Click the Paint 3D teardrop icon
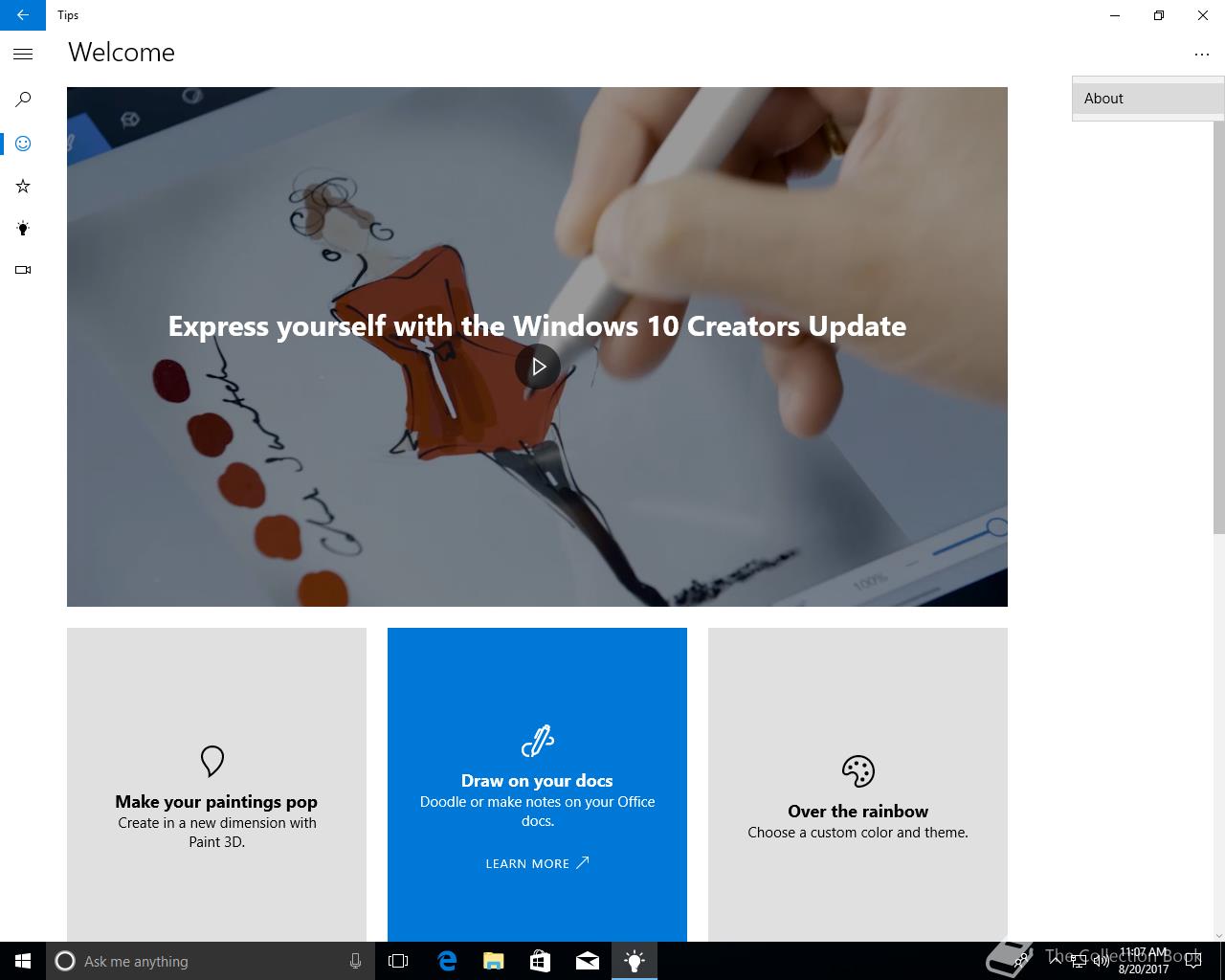Viewport: 1225px width, 980px height. coord(212,761)
